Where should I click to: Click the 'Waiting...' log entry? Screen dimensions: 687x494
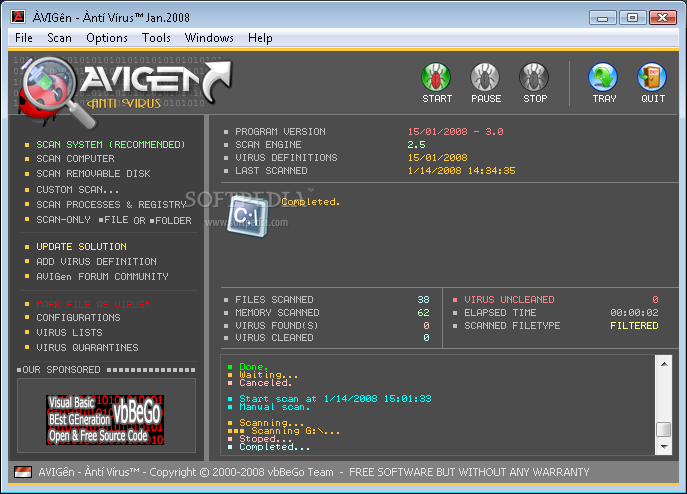coord(269,375)
